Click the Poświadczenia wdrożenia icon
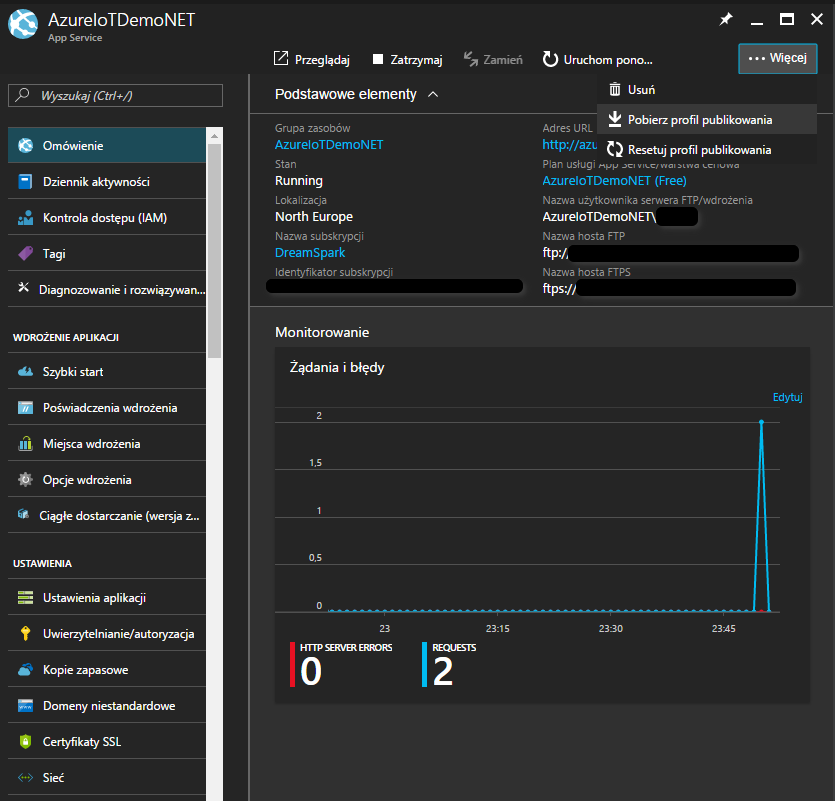Screen dimensions: 835x801 click(26, 408)
